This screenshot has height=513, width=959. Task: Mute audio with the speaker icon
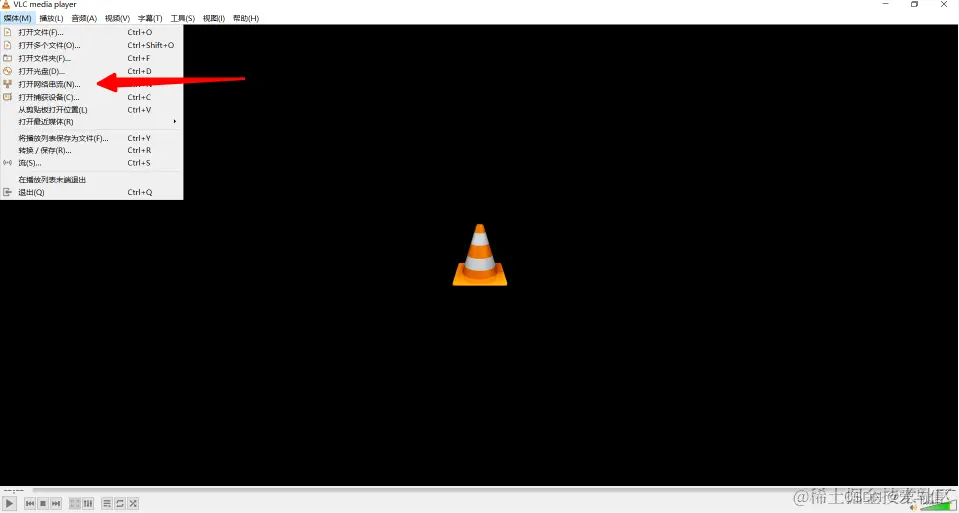coord(914,507)
